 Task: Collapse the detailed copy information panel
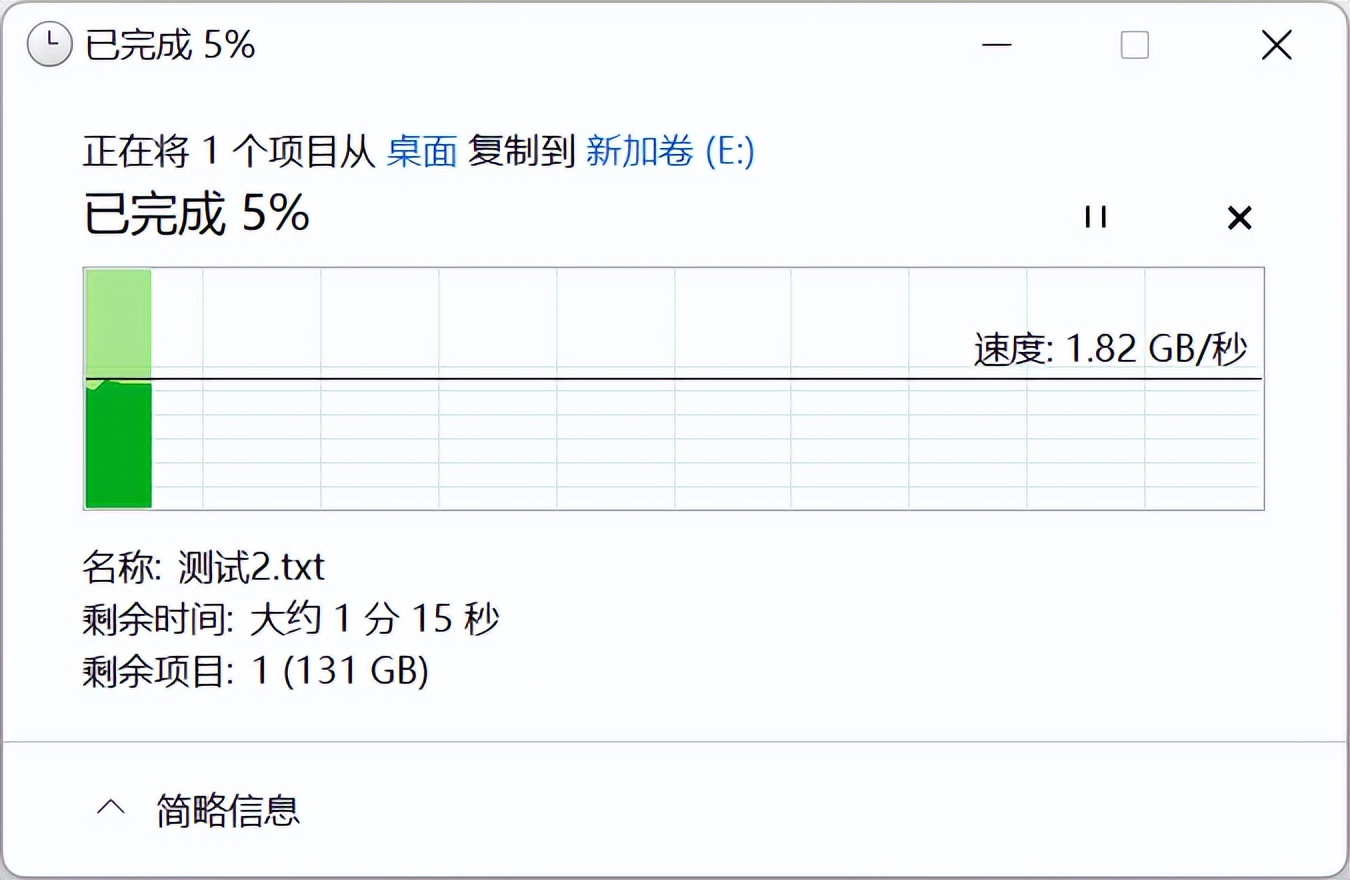tap(110, 805)
